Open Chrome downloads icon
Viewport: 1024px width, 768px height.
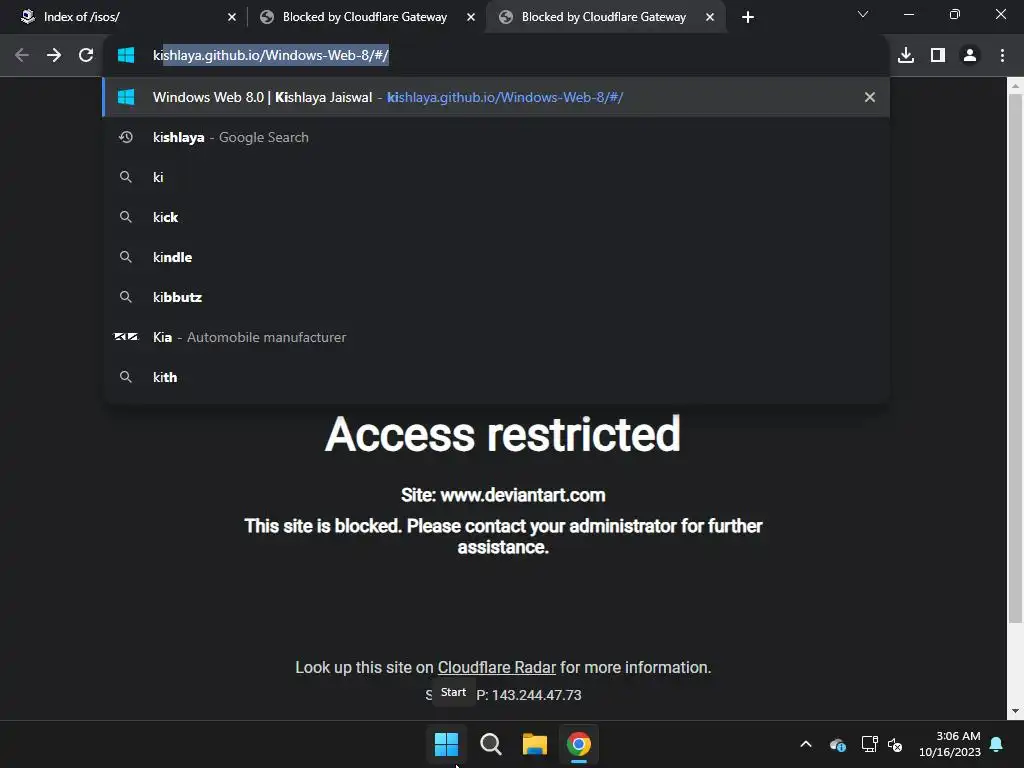click(906, 56)
